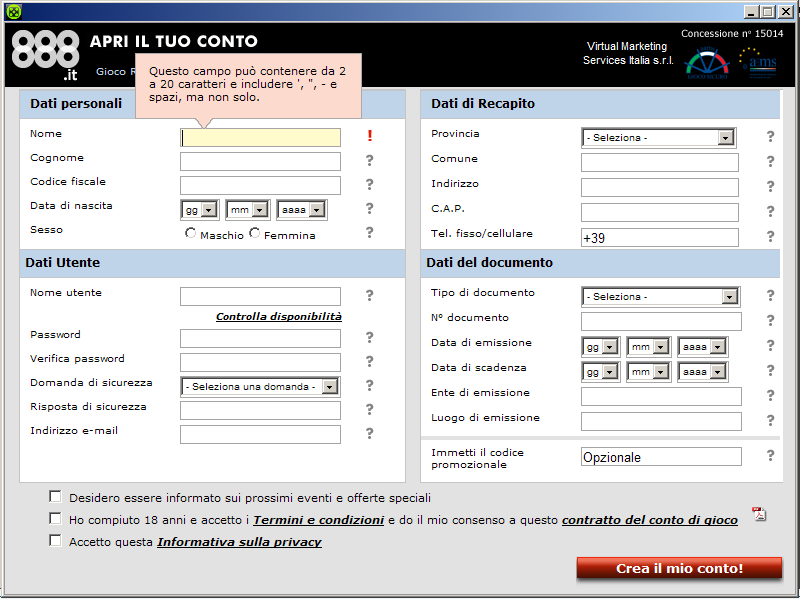Image resolution: width=800 pixels, height=599 pixels.
Task: Open the help icon for Password
Action: tap(369, 337)
